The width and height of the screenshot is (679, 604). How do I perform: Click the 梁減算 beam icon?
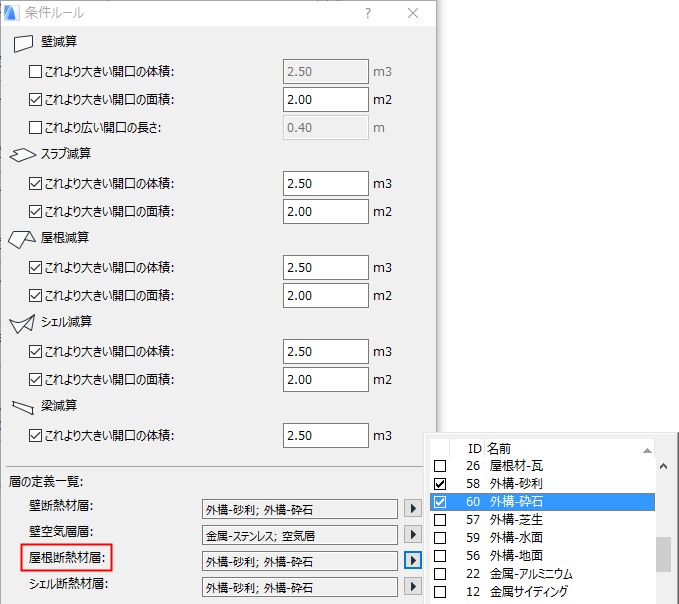pos(23,407)
